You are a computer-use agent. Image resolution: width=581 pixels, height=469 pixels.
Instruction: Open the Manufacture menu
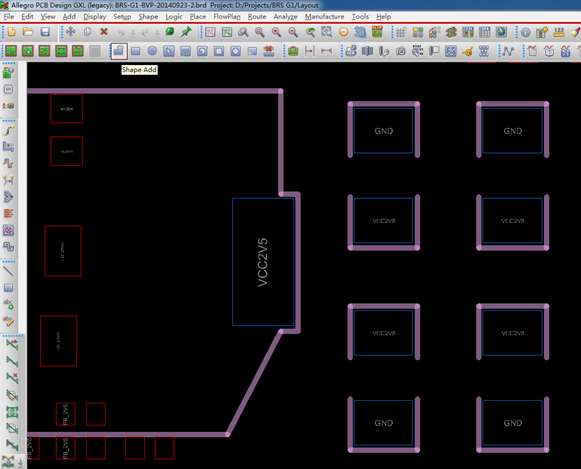pos(324,17)
